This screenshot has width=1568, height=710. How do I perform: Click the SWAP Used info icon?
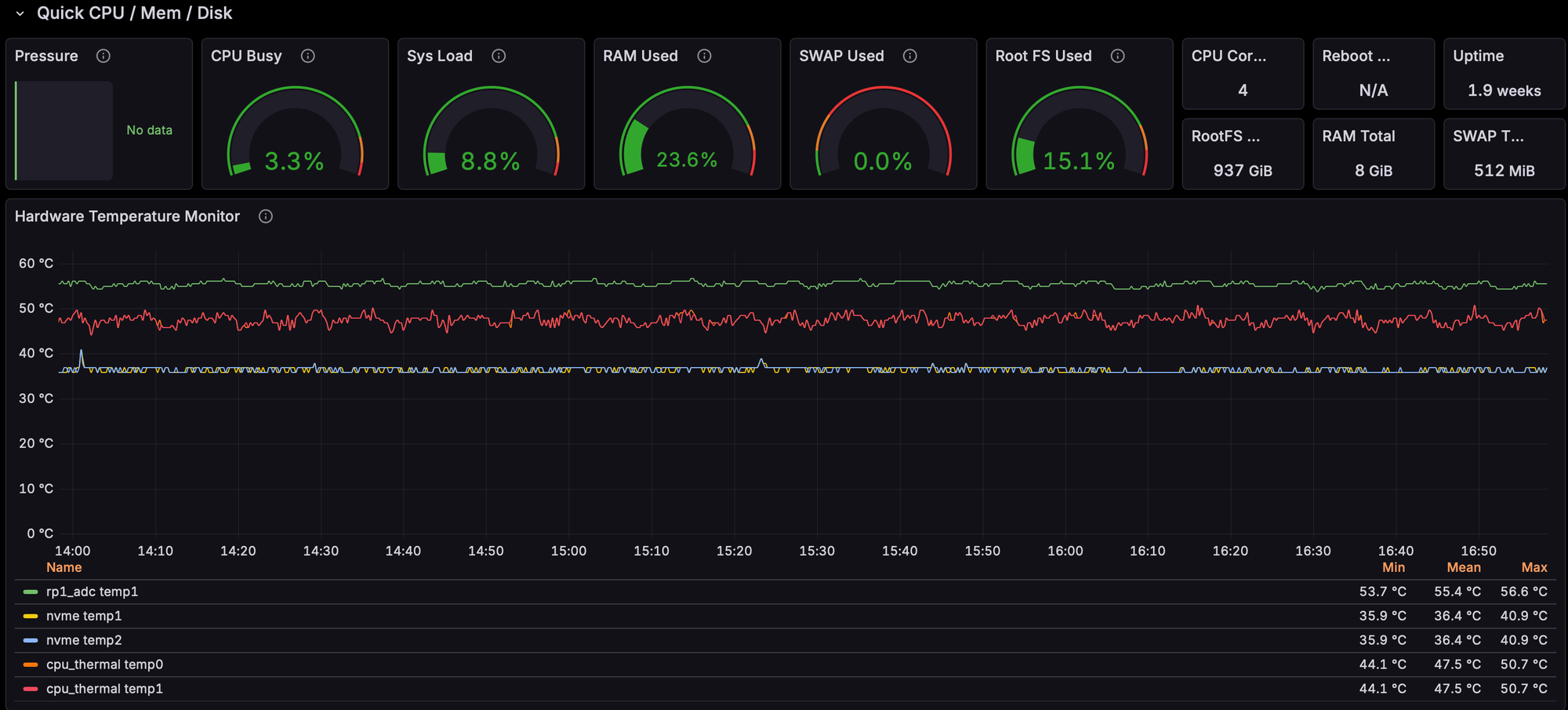tap(909, 56)
